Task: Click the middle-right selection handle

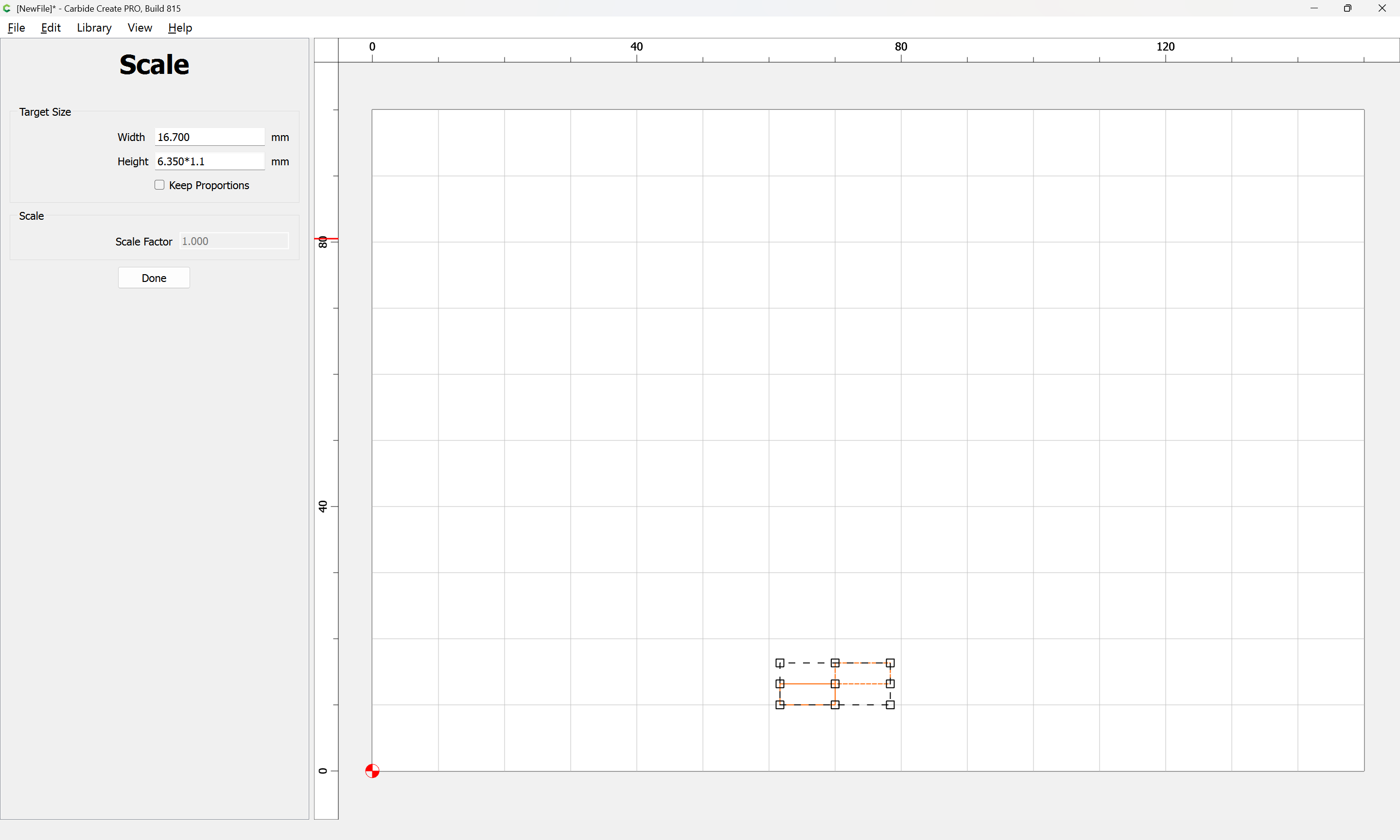Action: pyautogui.click(x=890, y=684)
